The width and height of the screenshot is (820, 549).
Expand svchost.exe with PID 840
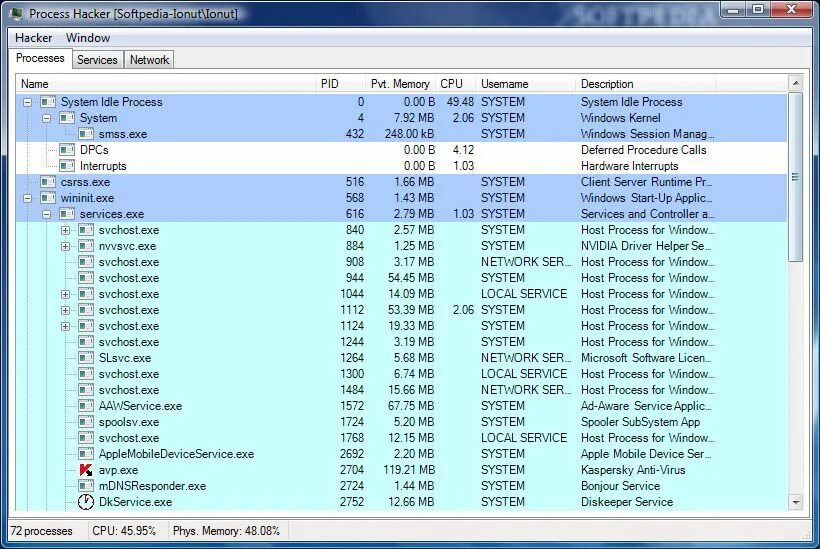pyautogui.click(x=65, y=231)
